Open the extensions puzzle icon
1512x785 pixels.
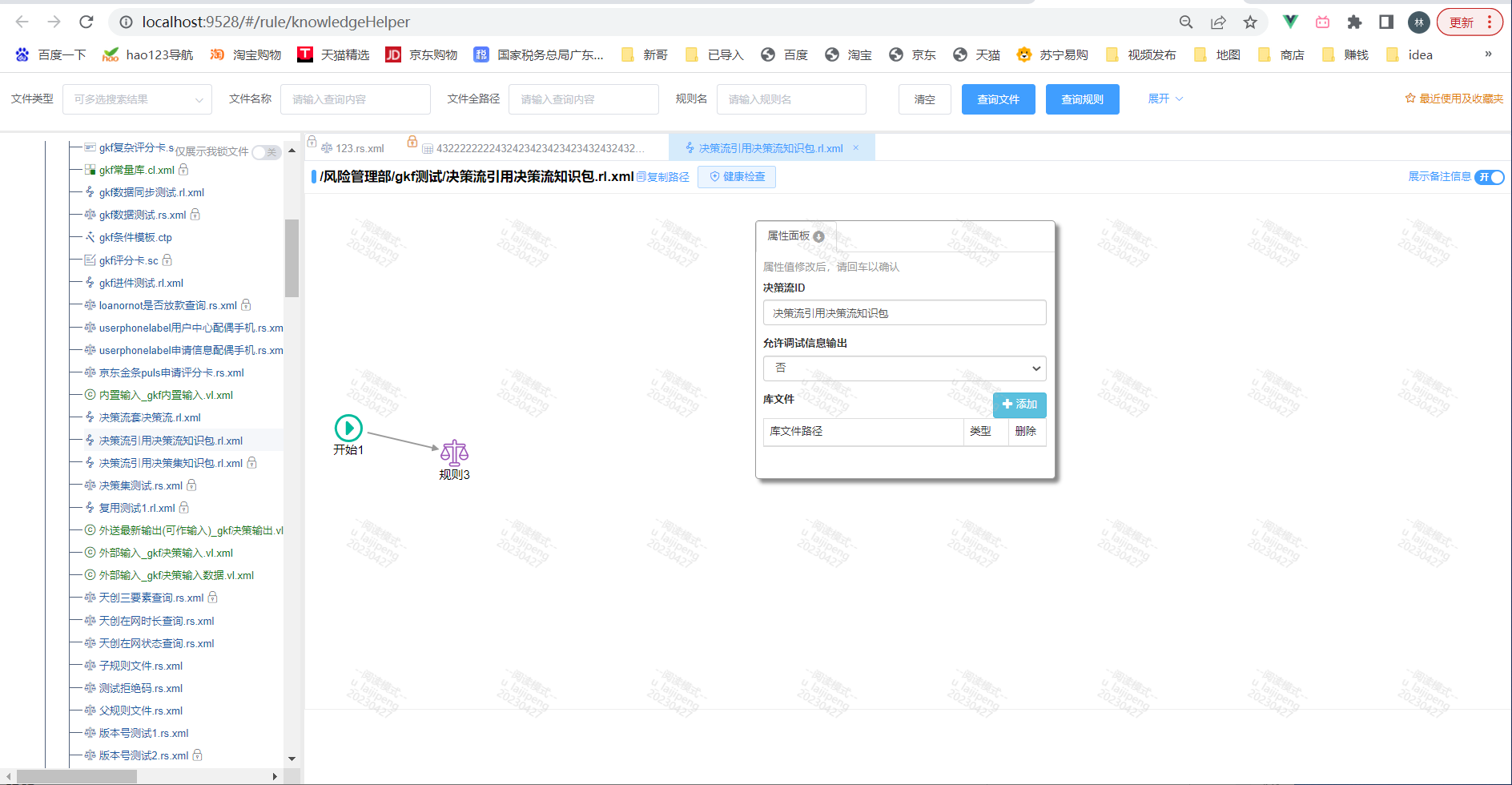[x=1354, y=22]
